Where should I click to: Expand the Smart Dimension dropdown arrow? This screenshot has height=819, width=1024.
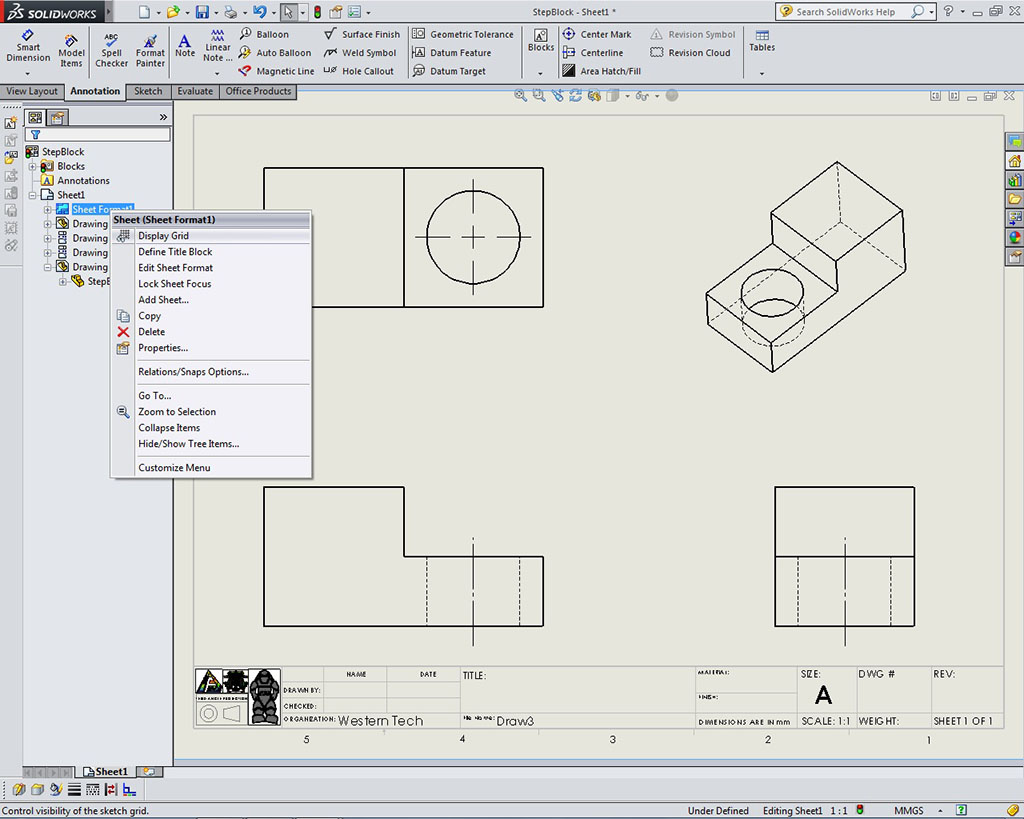click(x=28, y=73)
